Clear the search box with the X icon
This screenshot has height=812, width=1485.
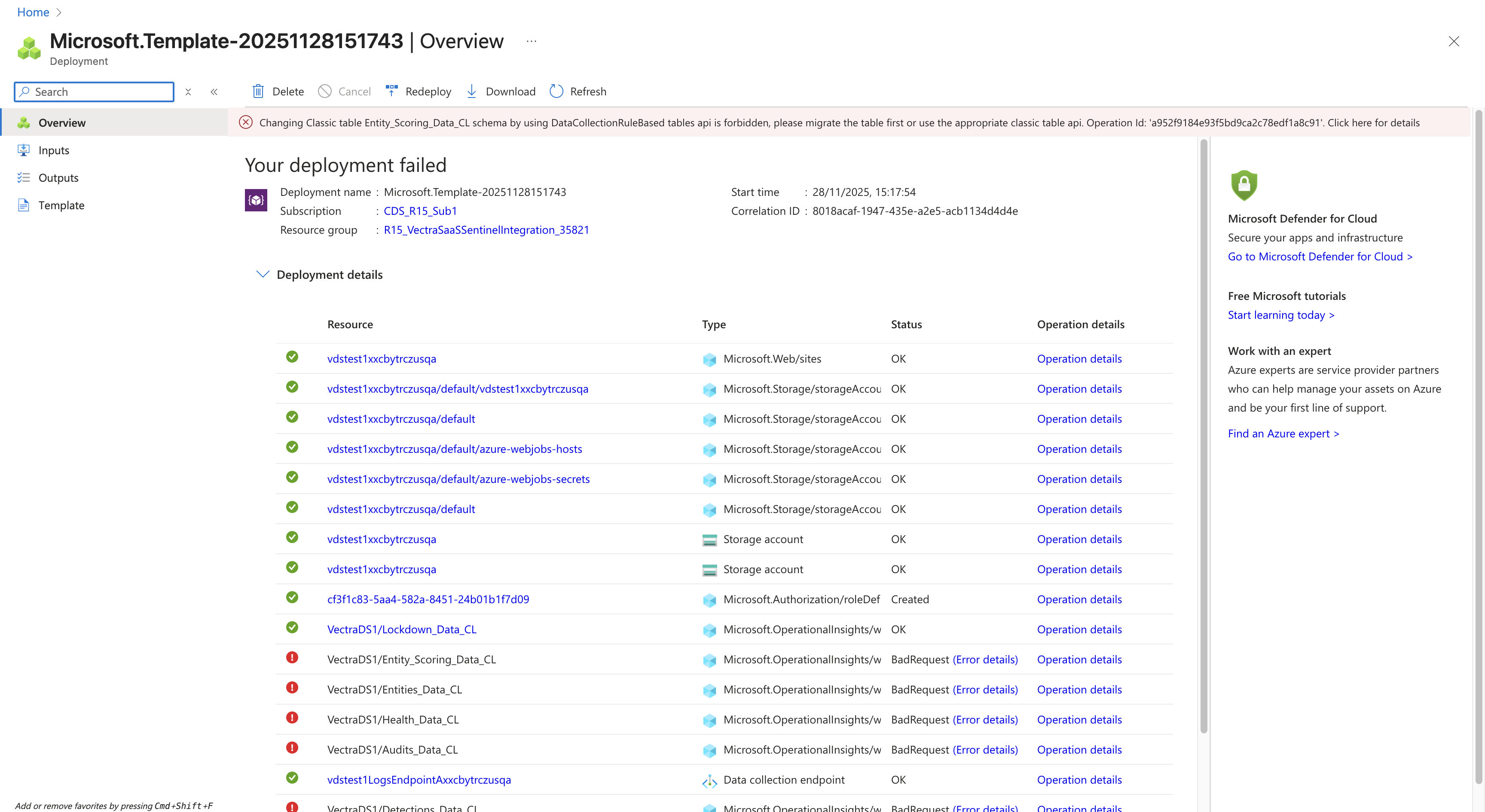click(188, 92)
